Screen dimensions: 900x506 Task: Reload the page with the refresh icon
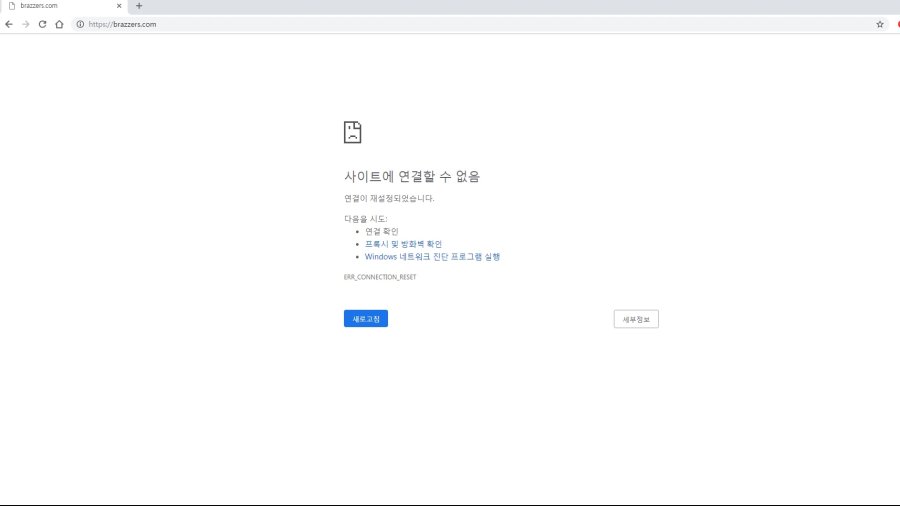click(42, 24)
